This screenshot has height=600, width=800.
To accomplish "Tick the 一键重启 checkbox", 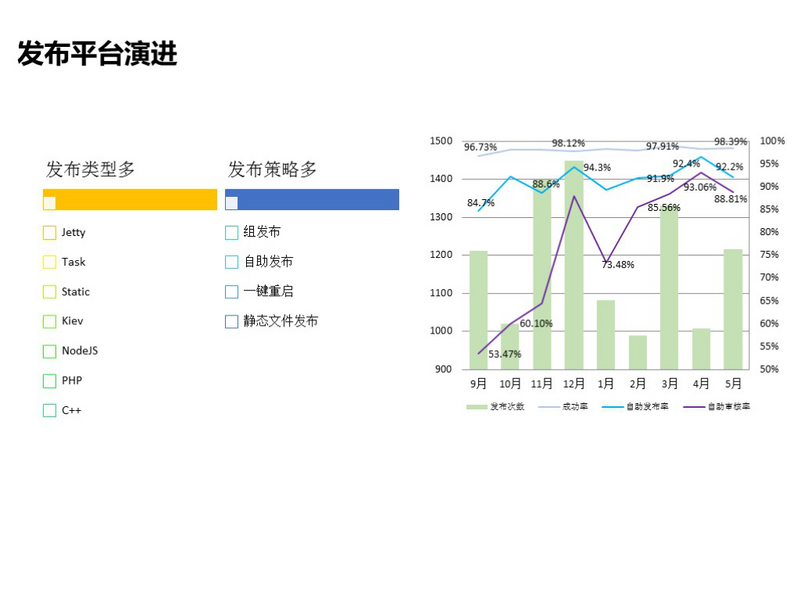I will pyautogui.click(x=232, y=292).
